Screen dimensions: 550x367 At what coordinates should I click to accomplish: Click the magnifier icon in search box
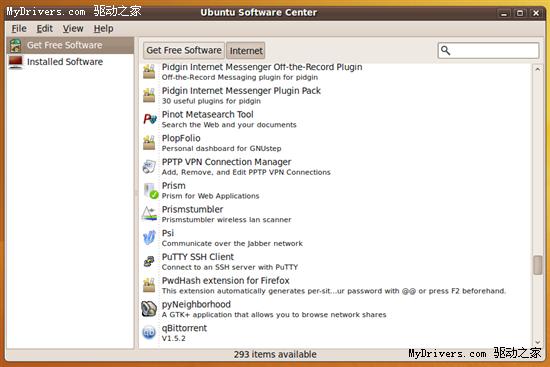click(x=445, y=51)
